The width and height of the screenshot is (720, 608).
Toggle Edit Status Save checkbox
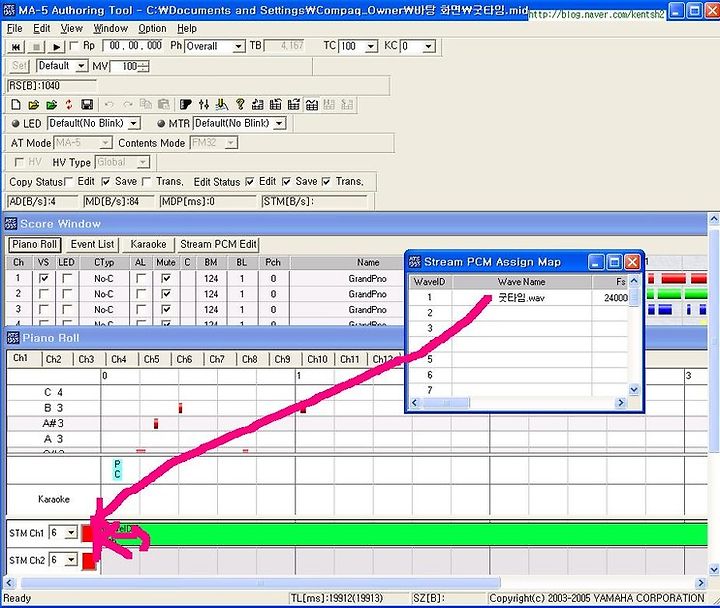coord(286,182)
